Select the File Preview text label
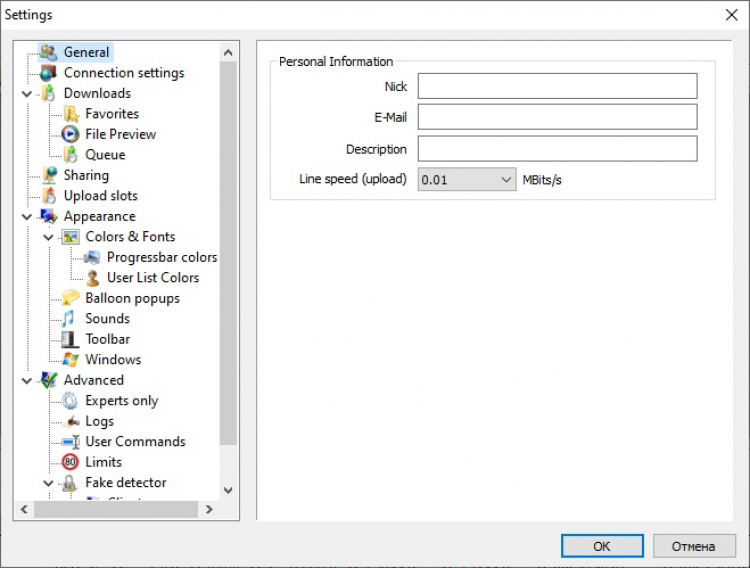Viewport: 750px width, 568px height. tap(121, 134)
